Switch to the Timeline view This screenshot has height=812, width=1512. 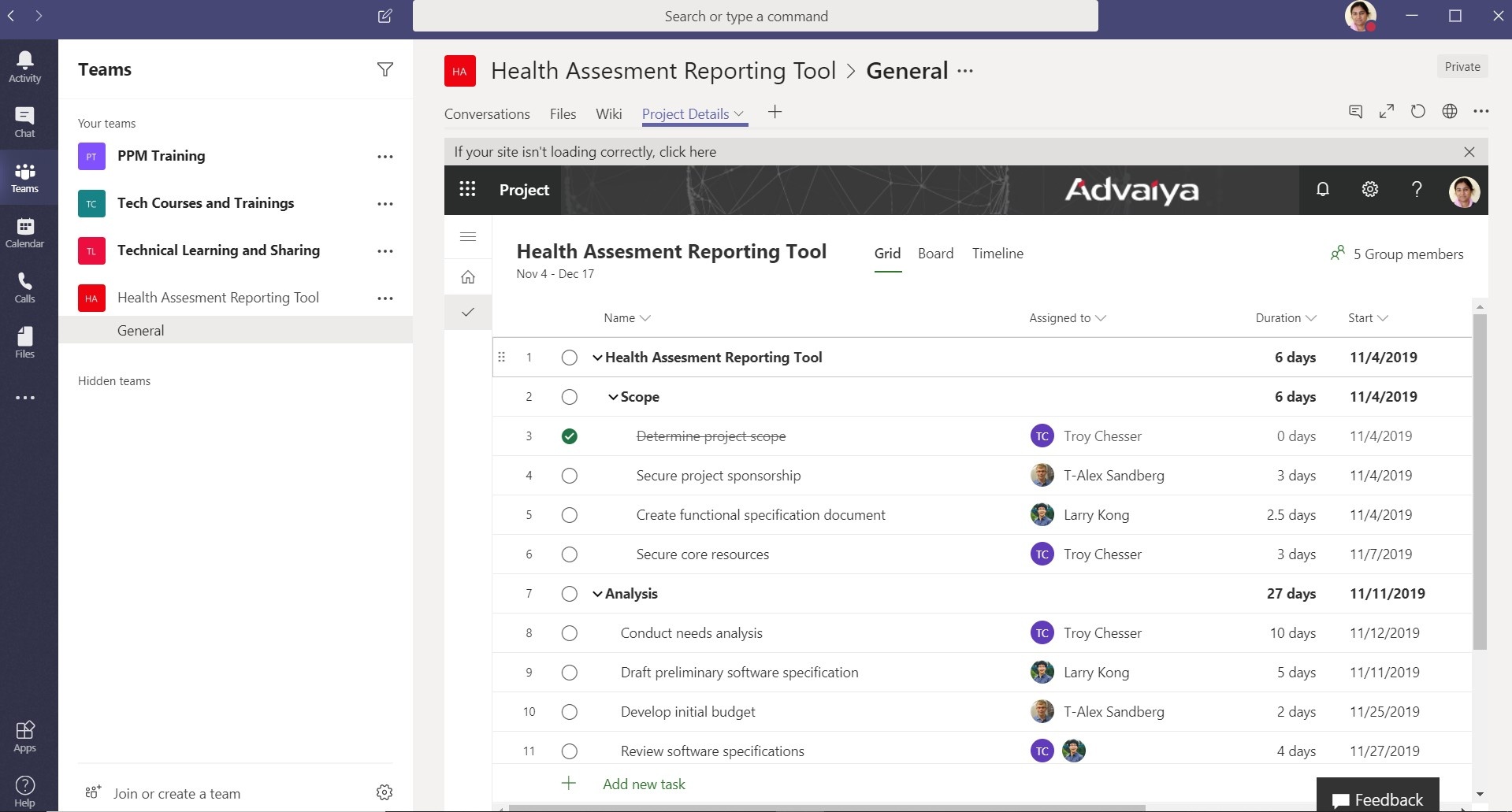[x=997, y=254]
